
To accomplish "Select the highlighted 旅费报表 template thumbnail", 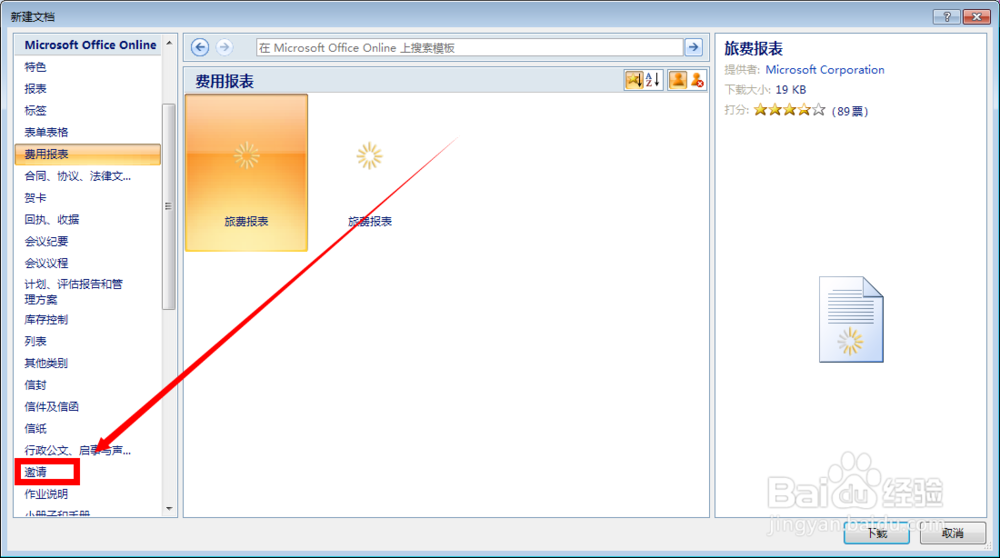I will click(x=246, y=172).
